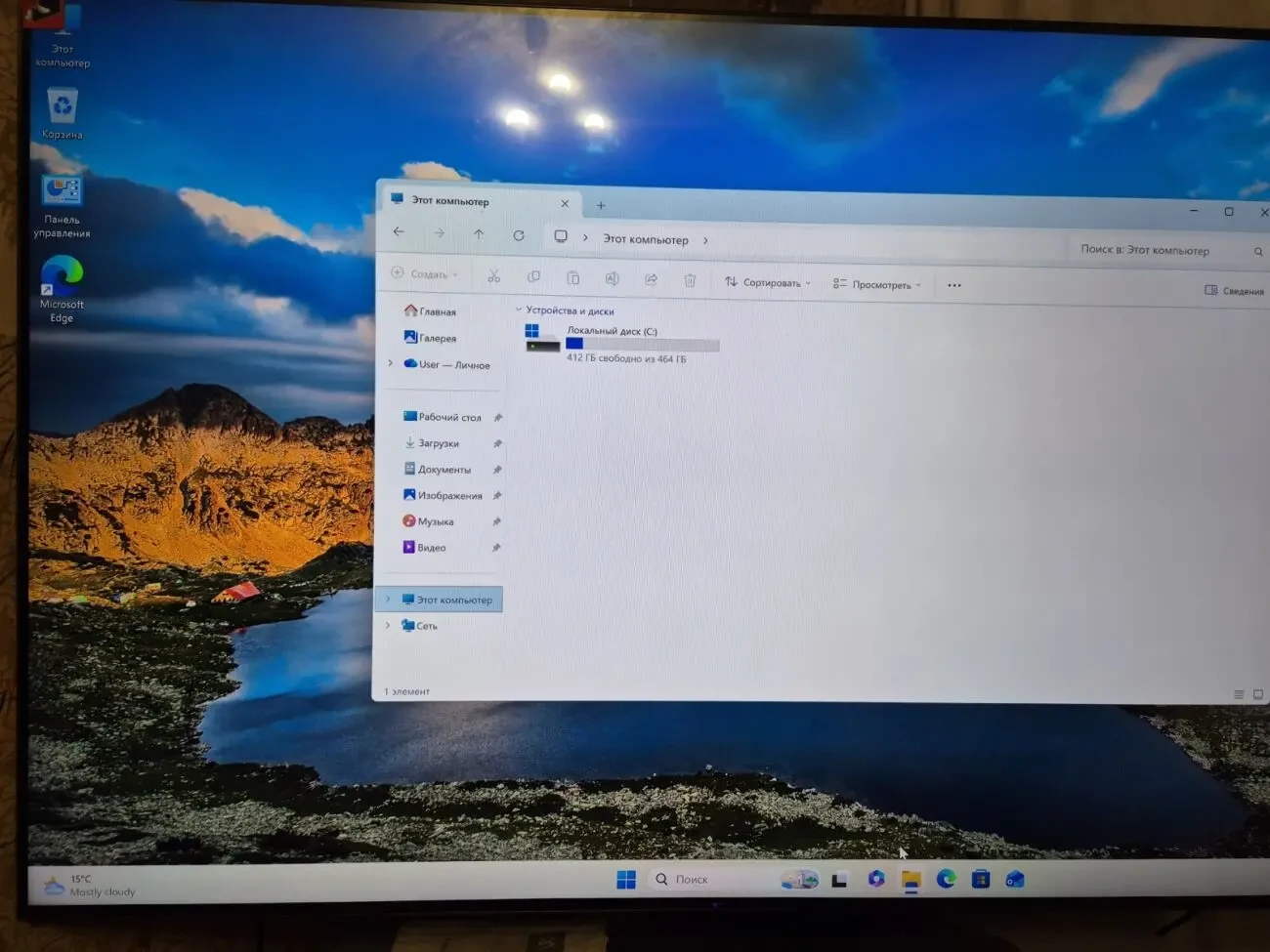Select the Microsoft Edge desktop shortcut
The image size is (1270, 952).
click(x=62, y=289)
